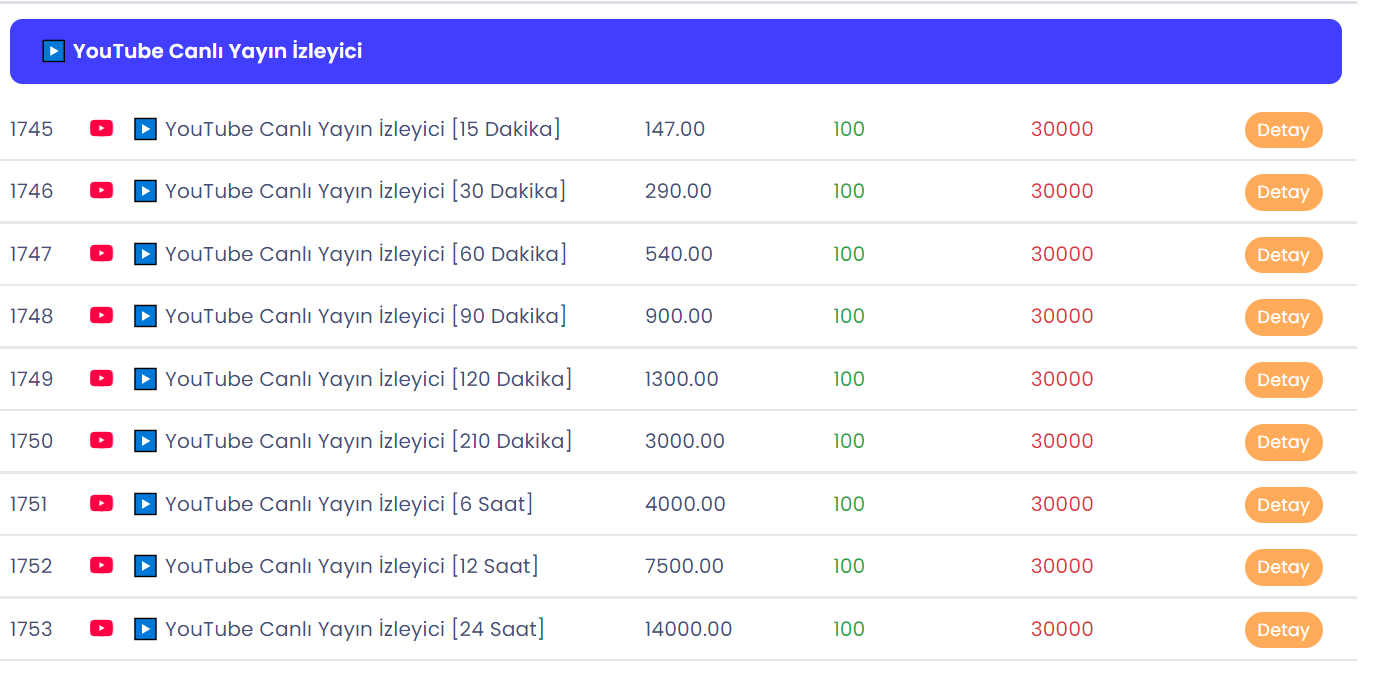The width and height of the screenshot is (1383, 694).
Task: Click the YouTube icon in row 1750
Action: coord(101,441)
